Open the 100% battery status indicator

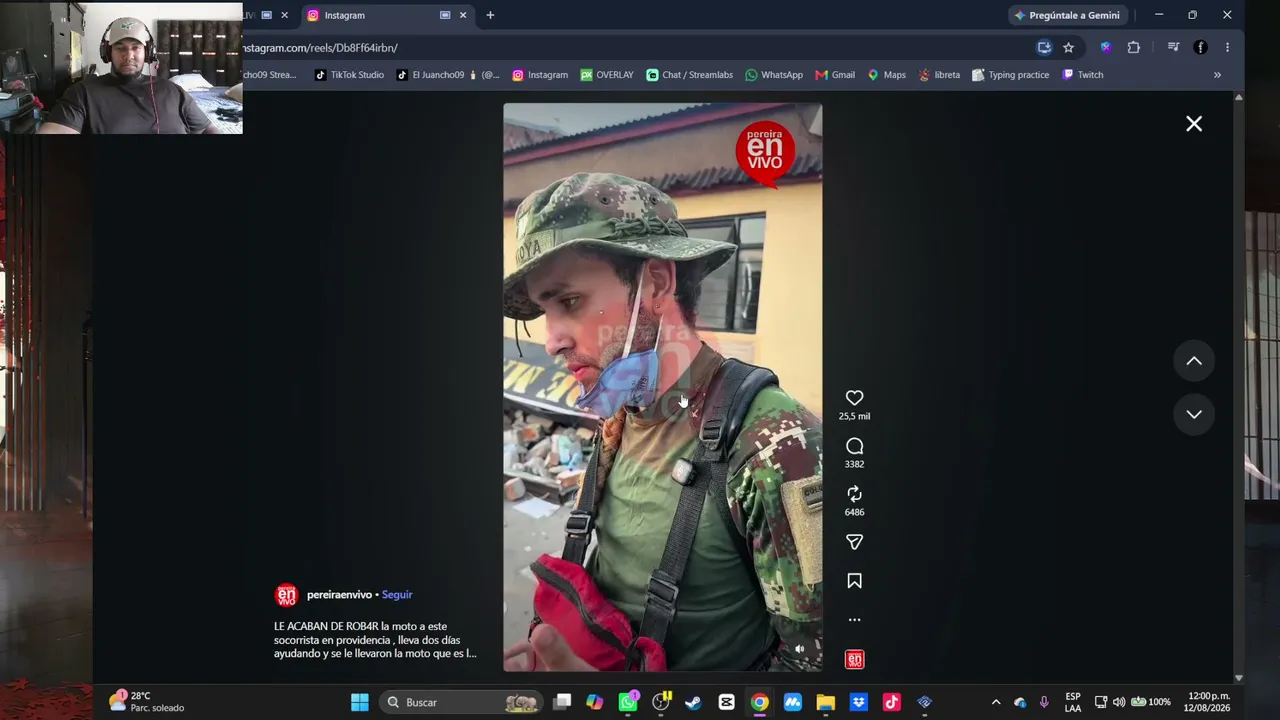[x=1151, y=702]
